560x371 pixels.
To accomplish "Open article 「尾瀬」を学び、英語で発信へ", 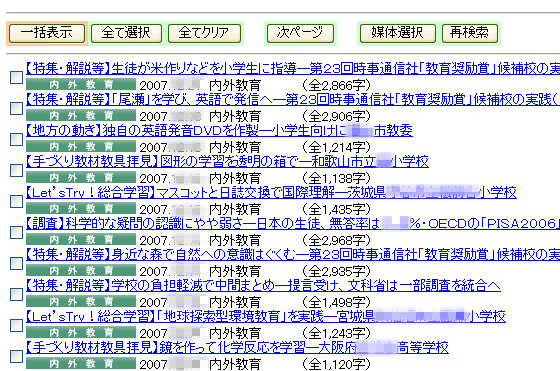I will click(293, 99).
